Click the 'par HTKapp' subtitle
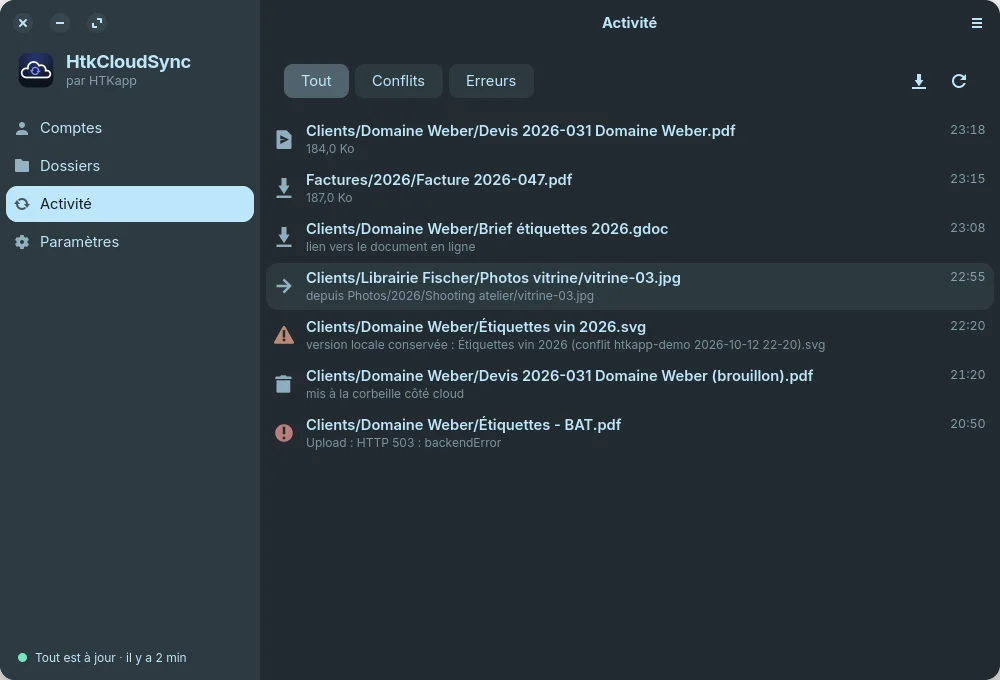1000x680 pixels. (101, 81)
